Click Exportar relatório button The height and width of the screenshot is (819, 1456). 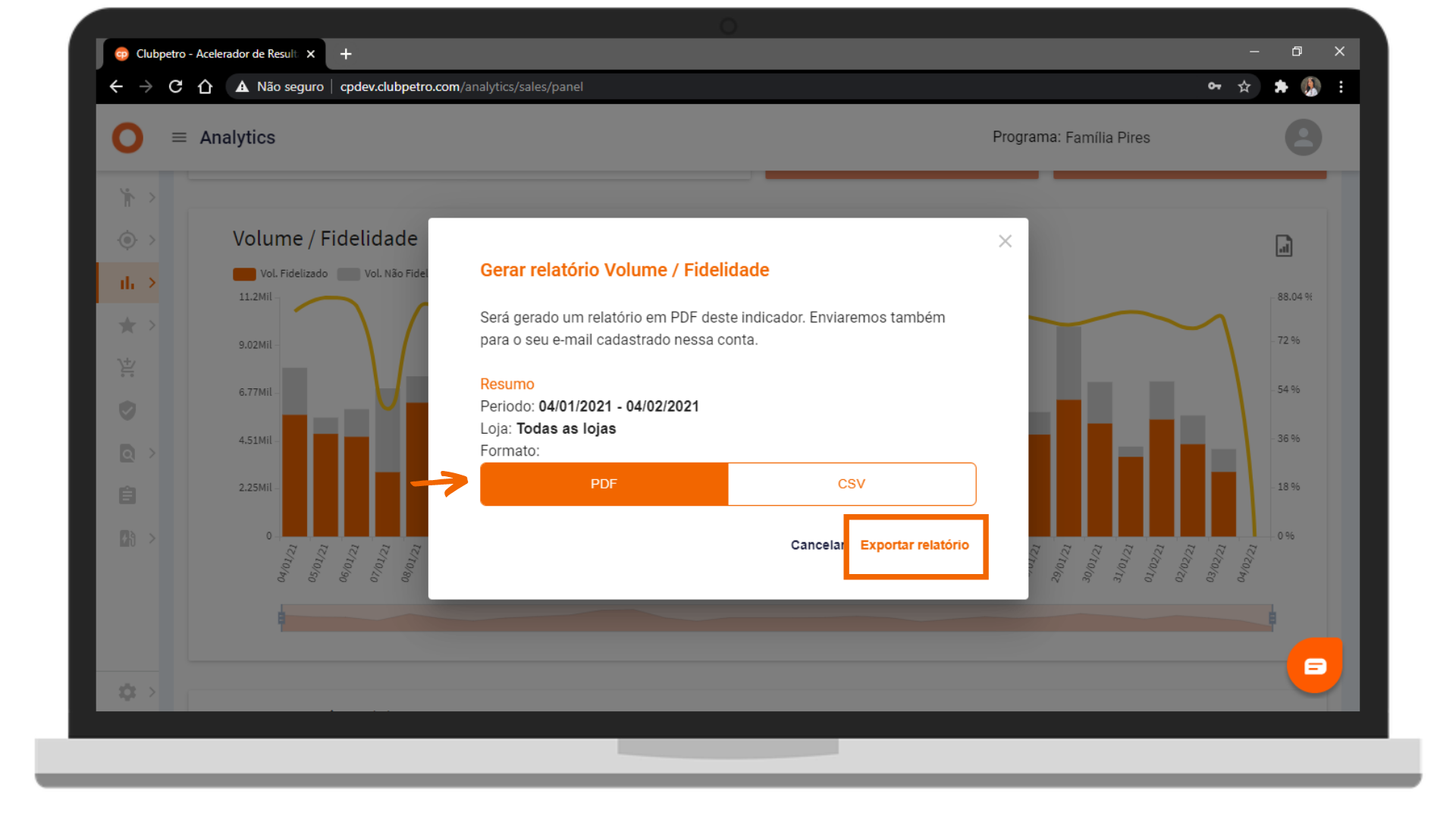[x=915, y=545]
